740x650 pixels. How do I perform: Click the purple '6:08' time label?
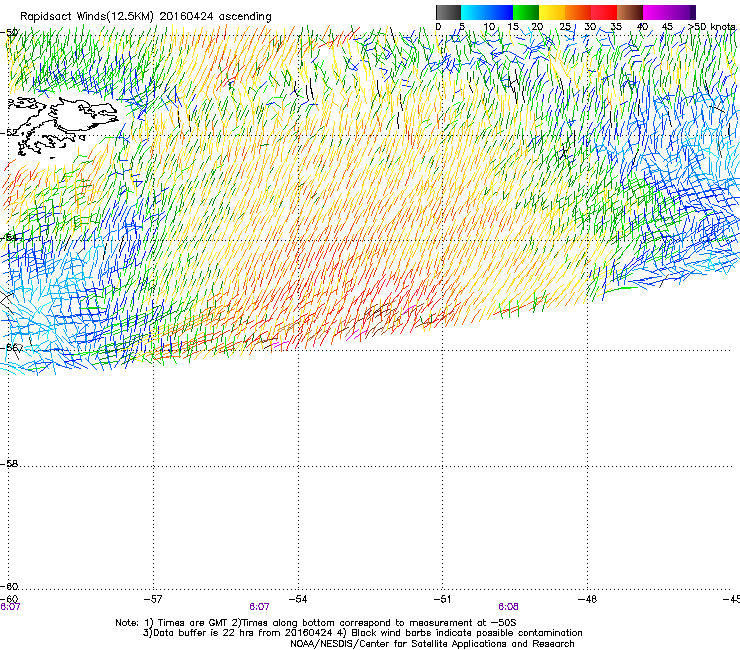coord(508,607)
